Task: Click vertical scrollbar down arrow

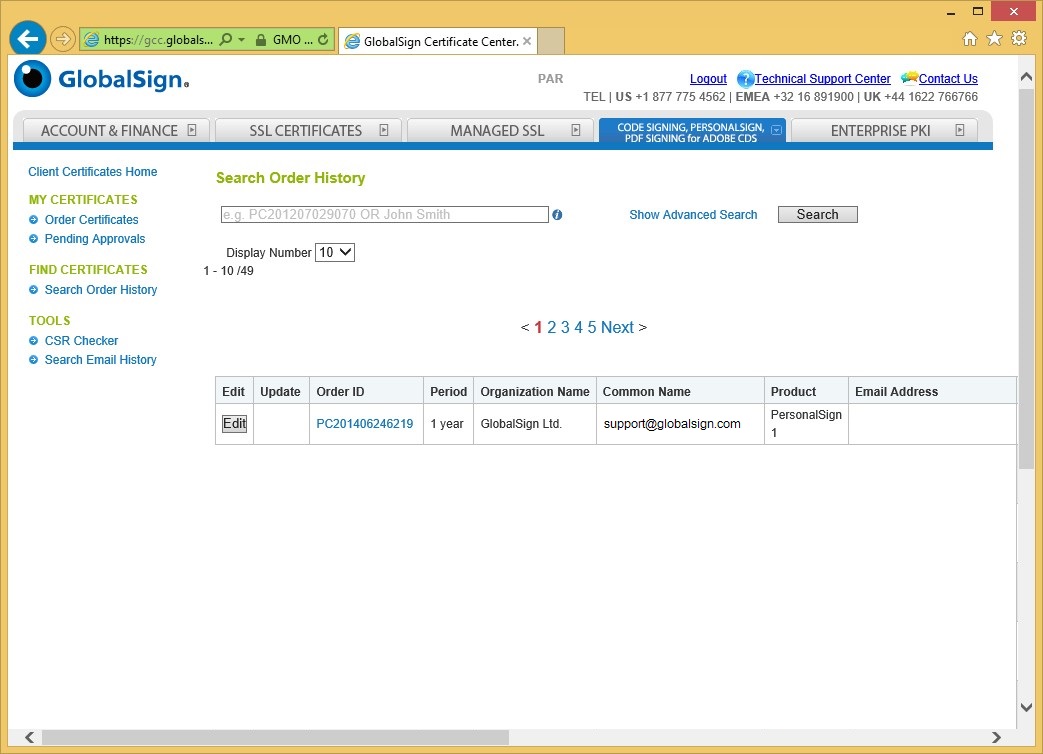Action: coord(1026,707)
